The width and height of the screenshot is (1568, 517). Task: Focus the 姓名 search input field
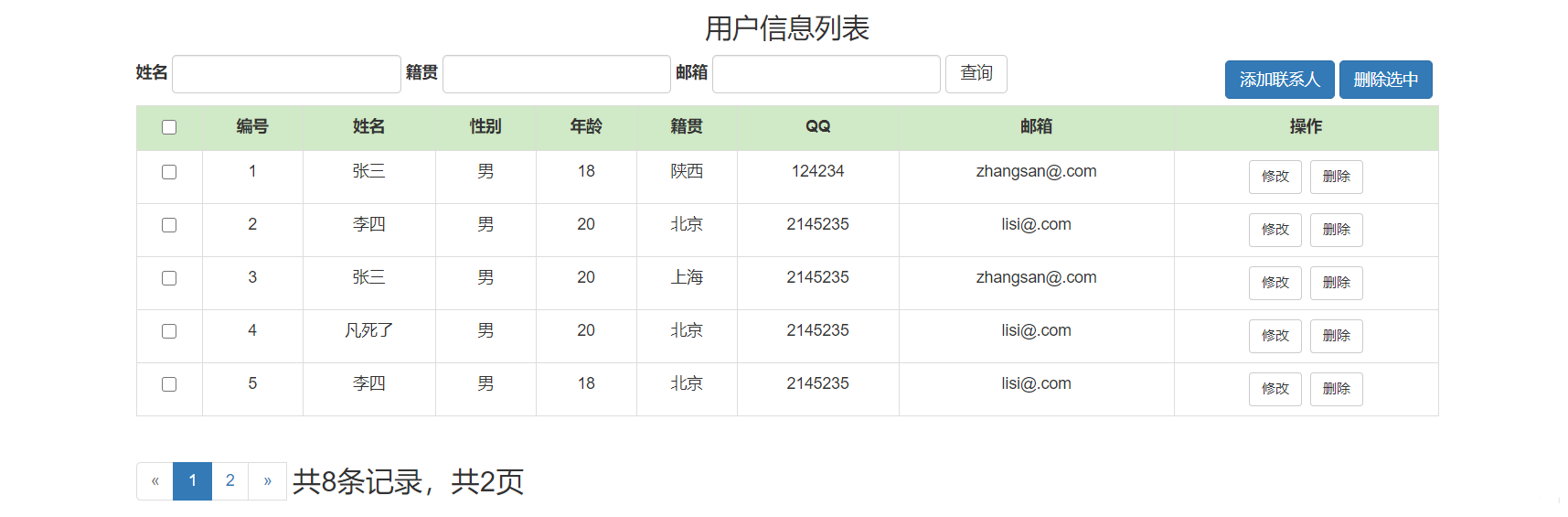point(286,74)
